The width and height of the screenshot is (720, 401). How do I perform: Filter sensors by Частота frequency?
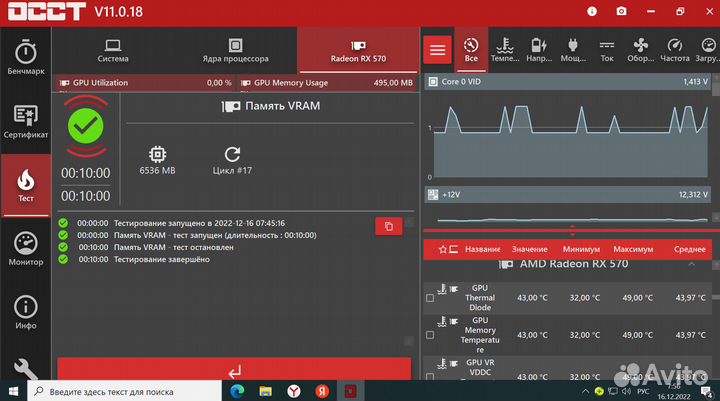[675, 50]
